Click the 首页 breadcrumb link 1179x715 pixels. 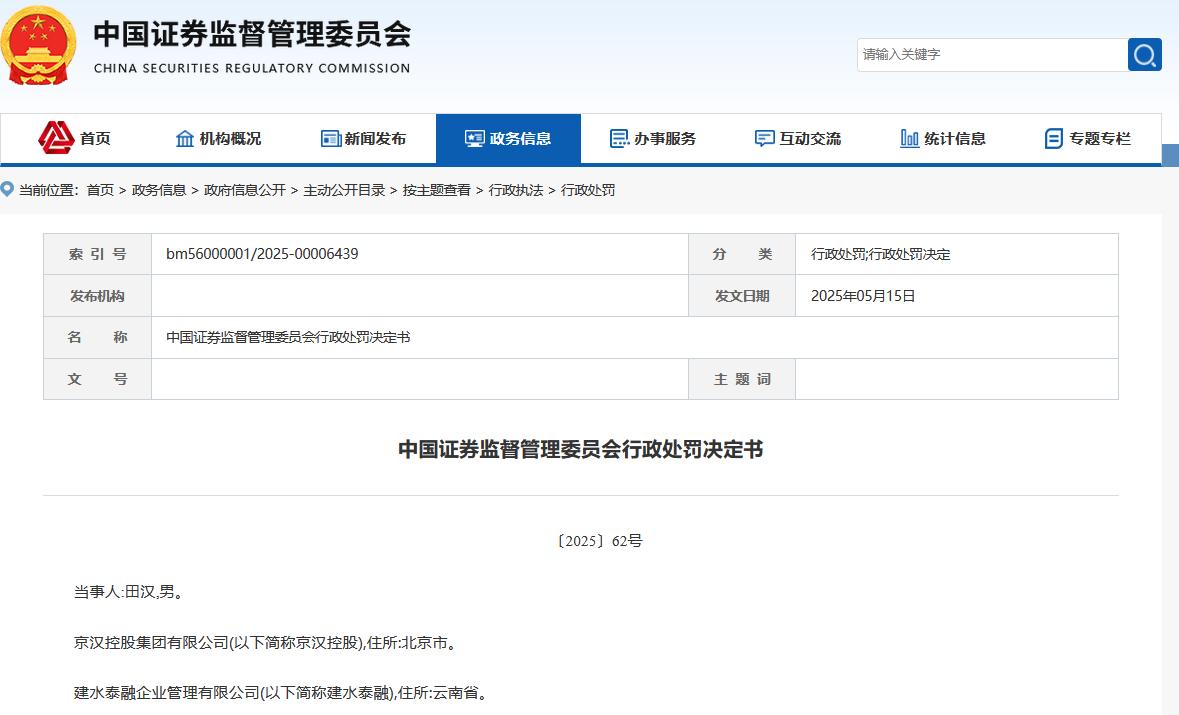[x=100, y=190]
